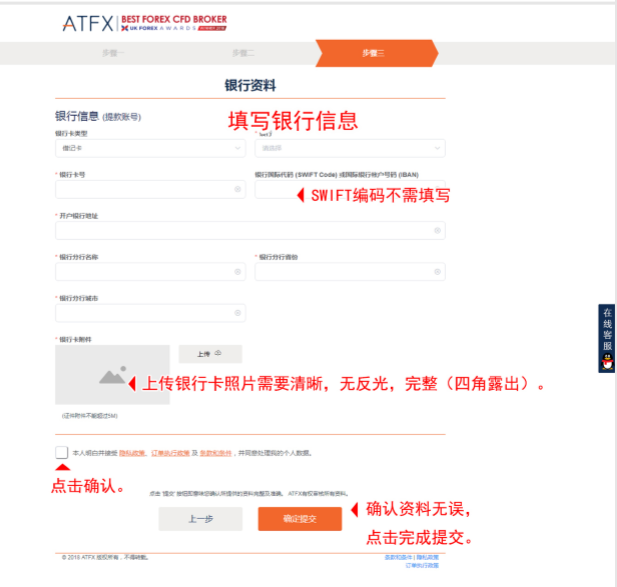The height and width of the screenshot is (587, 617).
Task: Clear the bank card number field icon
Action: 238,189
